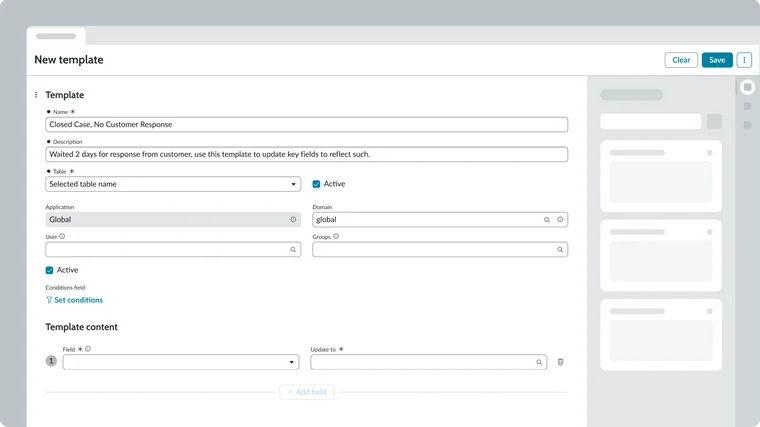This screenshot has height=427, width=760.
Task: Click the search icon in Groups field
Action: [x=560, y=250]
